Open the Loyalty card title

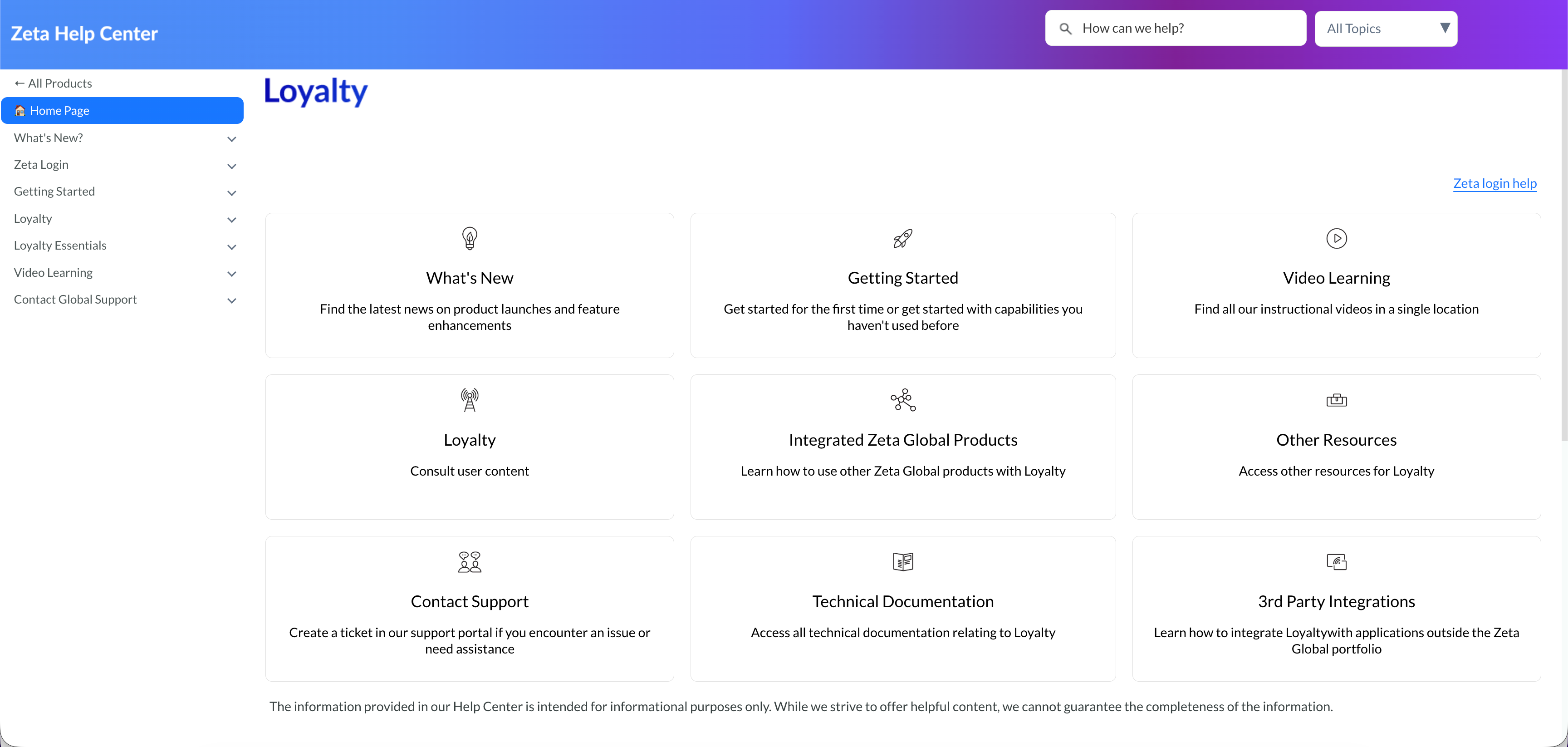click(x=469, y=440)
